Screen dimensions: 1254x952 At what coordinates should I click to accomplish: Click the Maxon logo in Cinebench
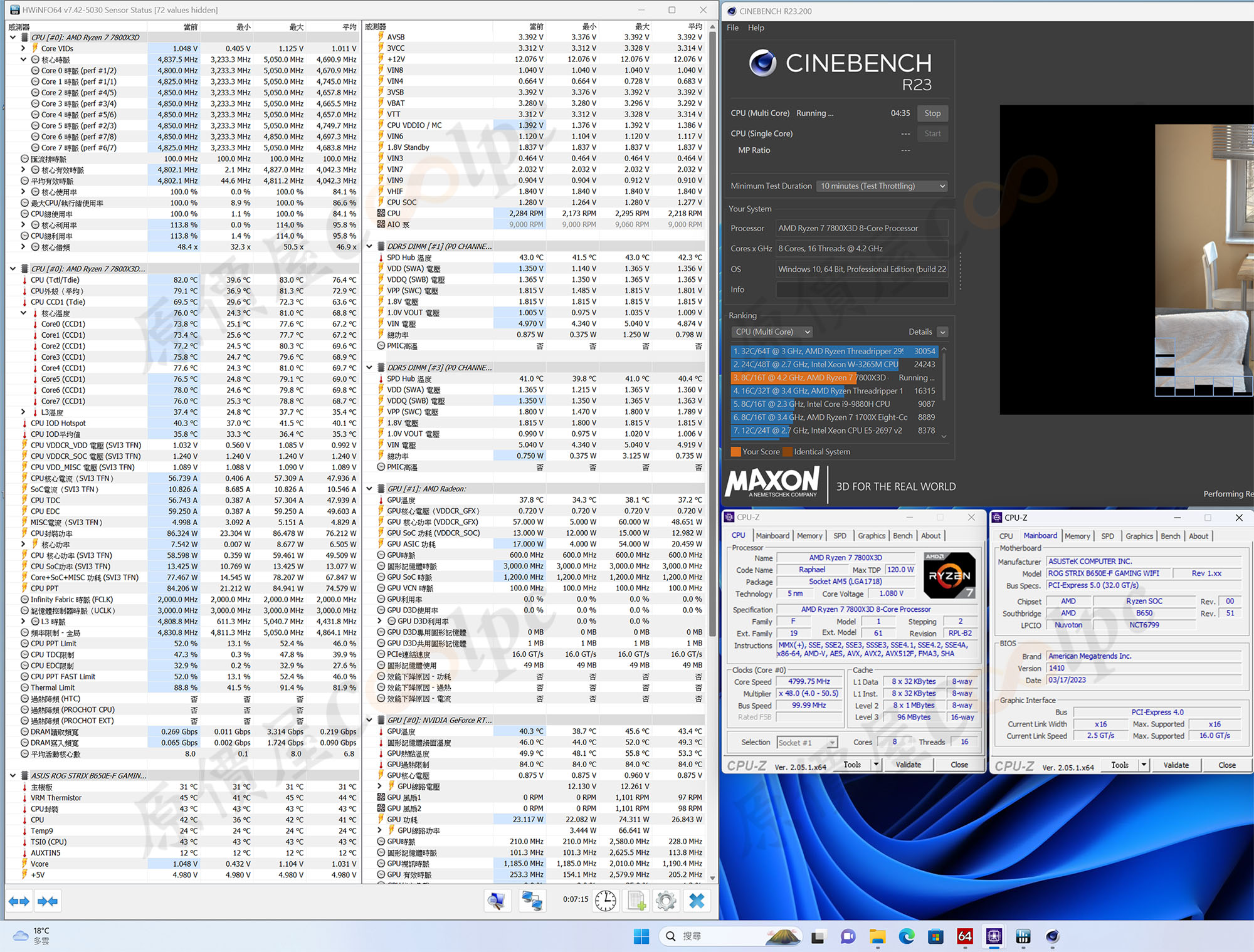[x=772, y=481]
